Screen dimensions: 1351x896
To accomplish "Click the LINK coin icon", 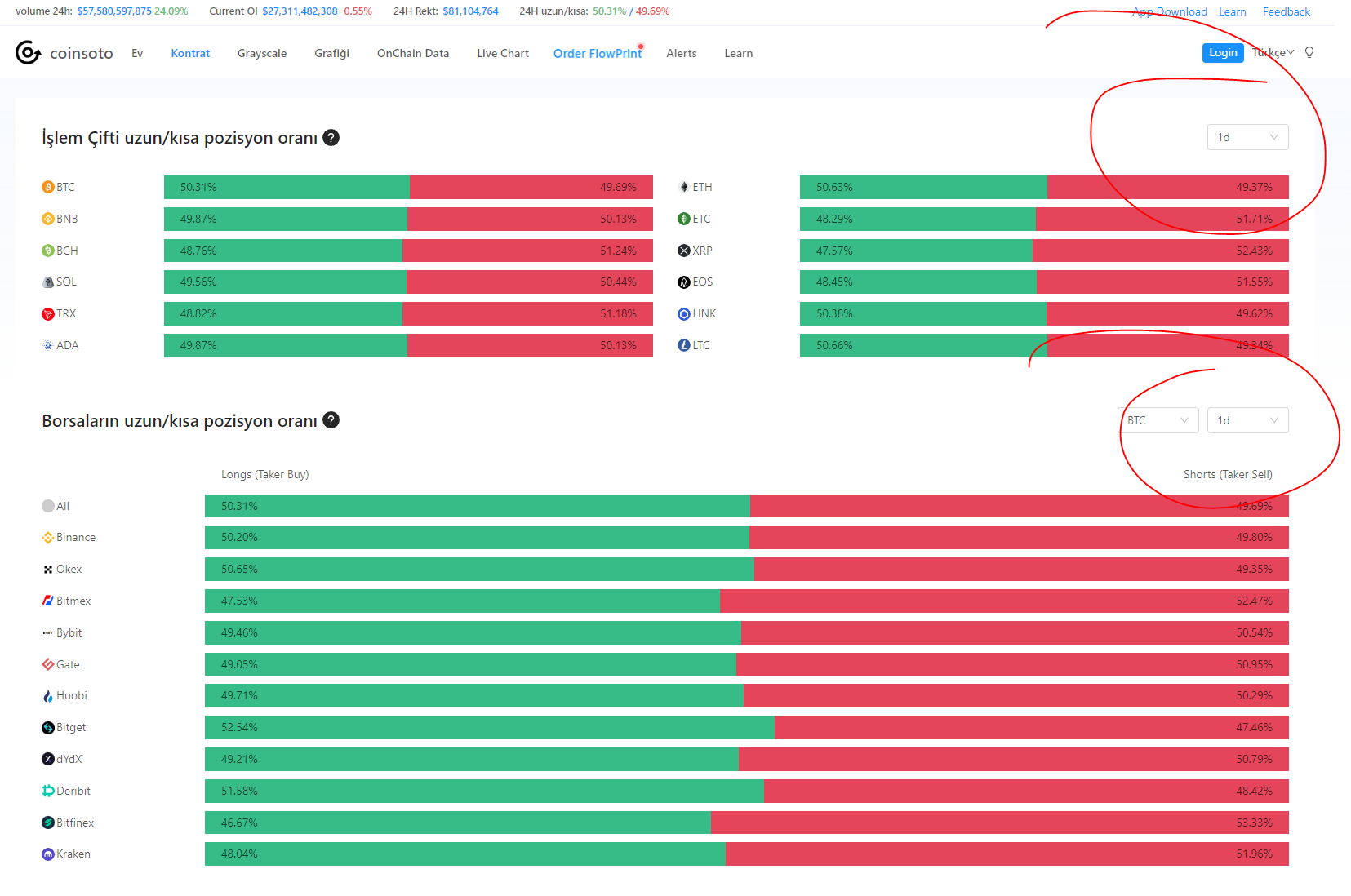I will coord(684,314).
